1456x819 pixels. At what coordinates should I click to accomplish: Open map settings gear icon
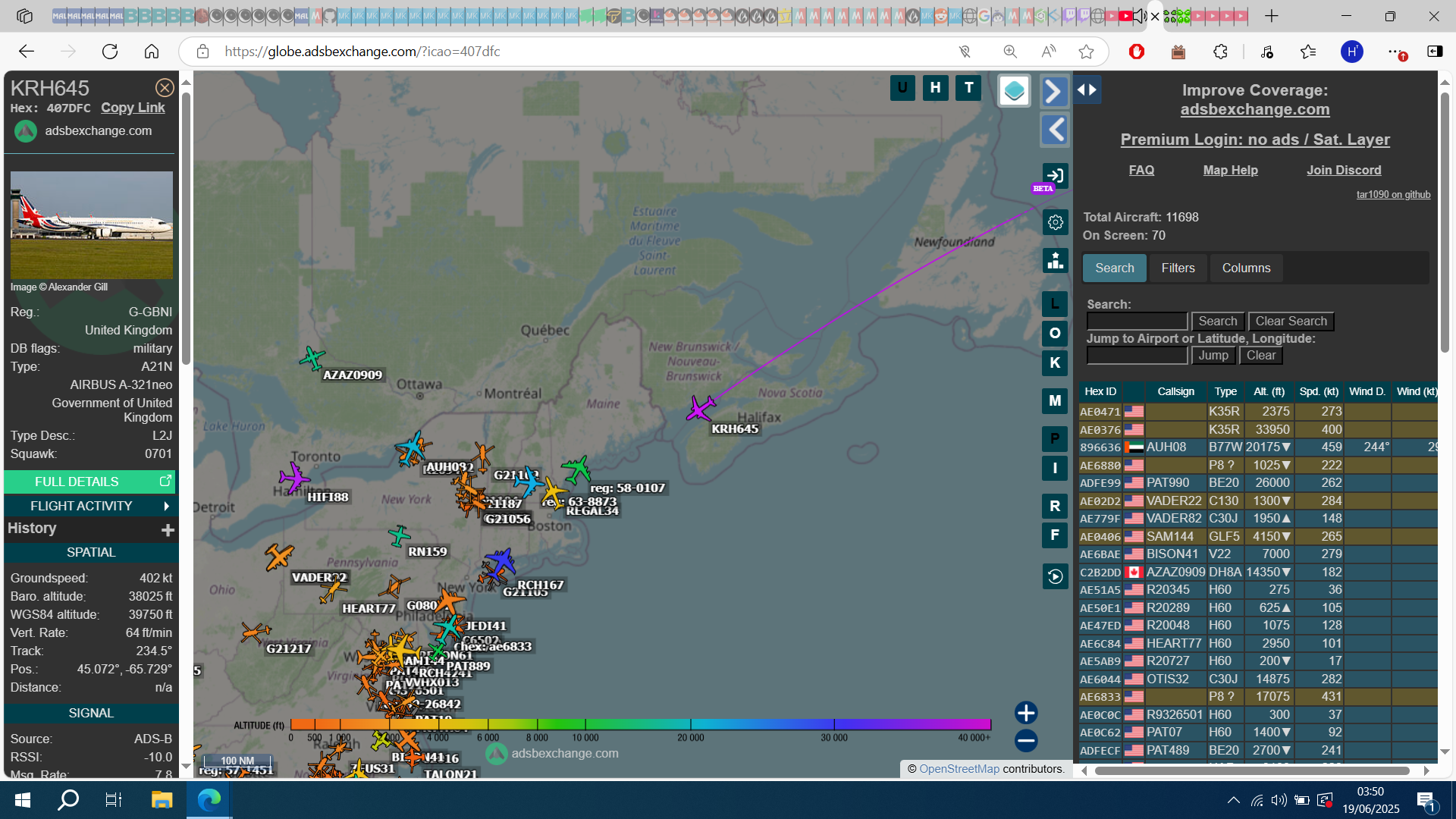coord(1055,222)
